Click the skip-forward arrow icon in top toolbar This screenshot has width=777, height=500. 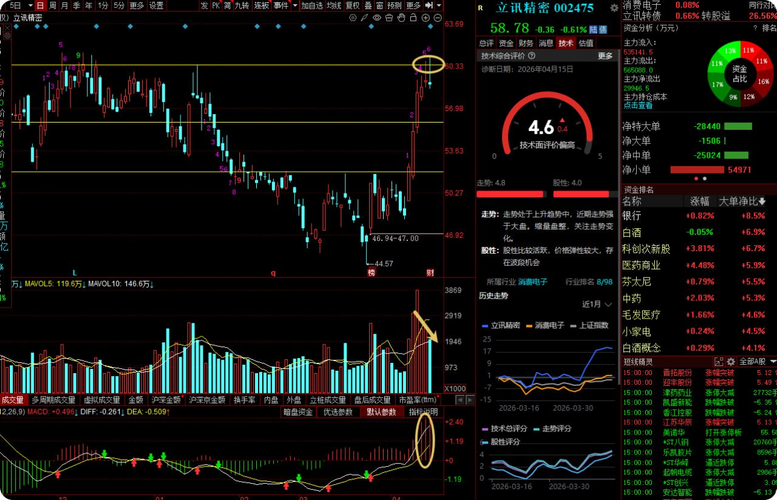[x=429, y=5]
